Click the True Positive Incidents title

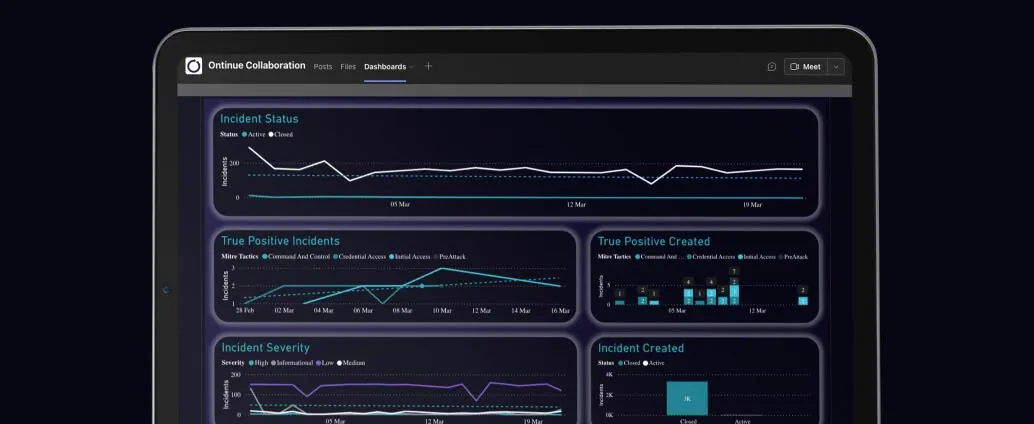coord(280,241)
